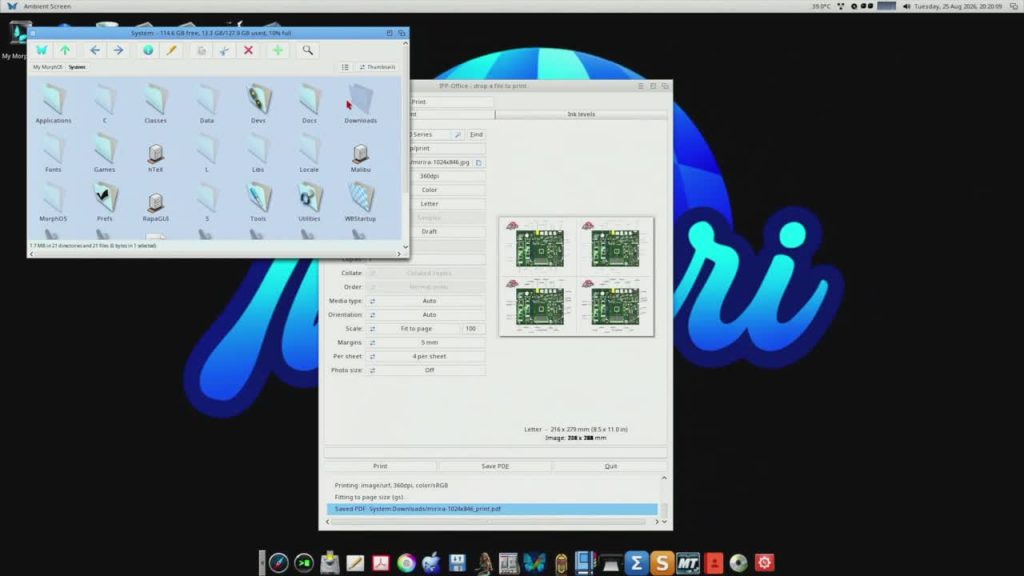
Task: Click the volume speaker icon in top bar
Action: click(906, 6)
